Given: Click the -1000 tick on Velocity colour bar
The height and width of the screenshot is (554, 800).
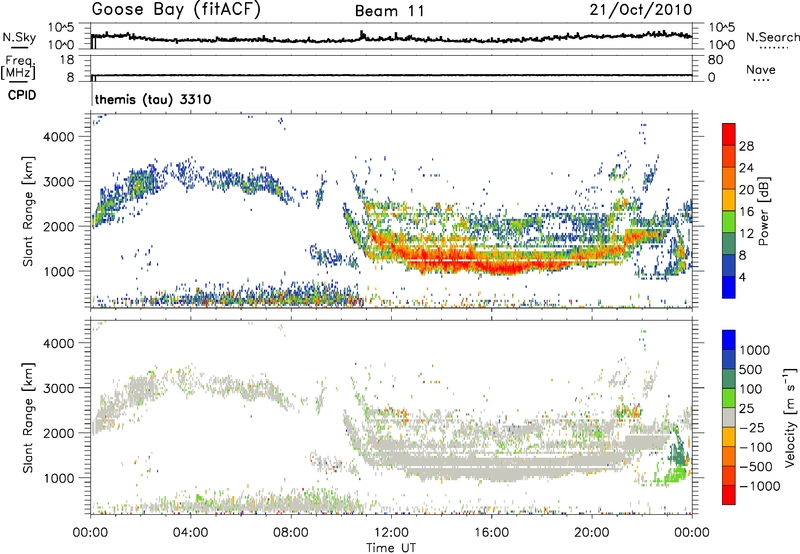Looking at the screenshot, I should coord(759,486).
